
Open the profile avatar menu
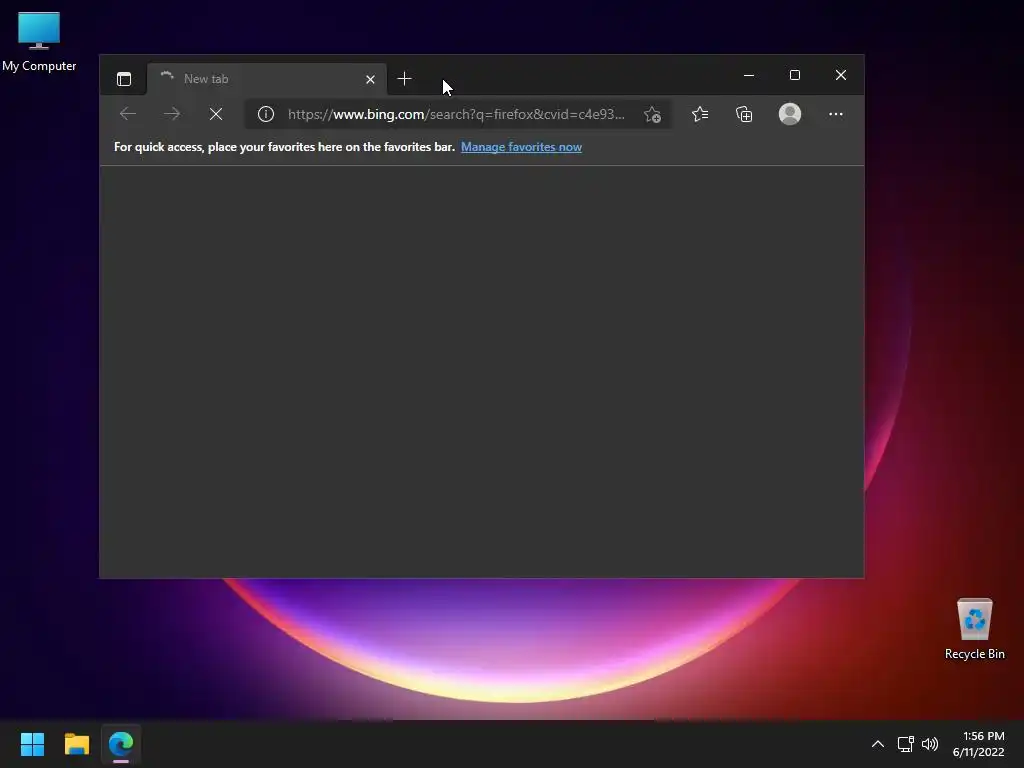click(x=790, y=114)
